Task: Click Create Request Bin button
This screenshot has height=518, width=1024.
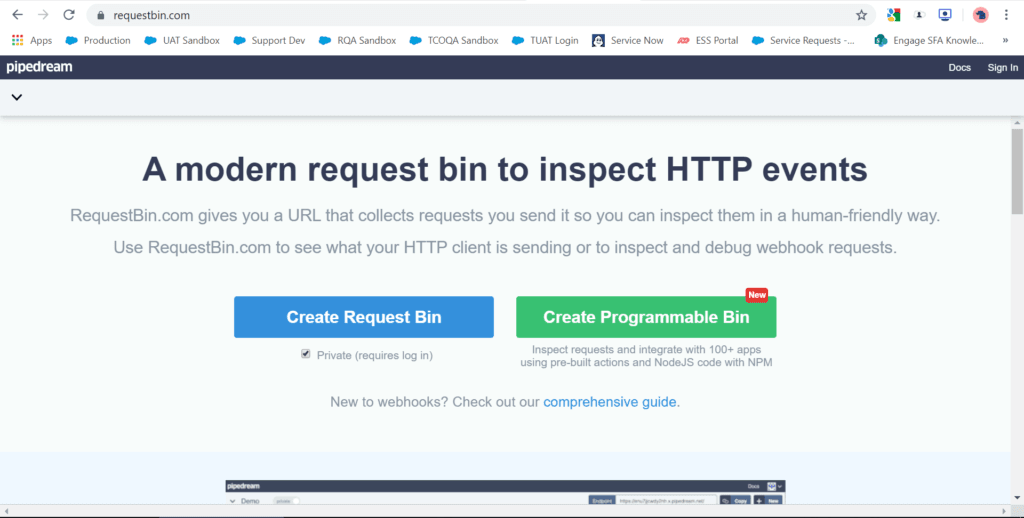Action: point(364,317)
